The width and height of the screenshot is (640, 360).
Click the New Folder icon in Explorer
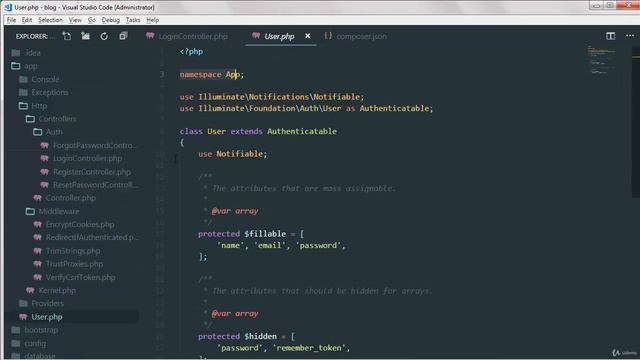[x=85, y=36]
